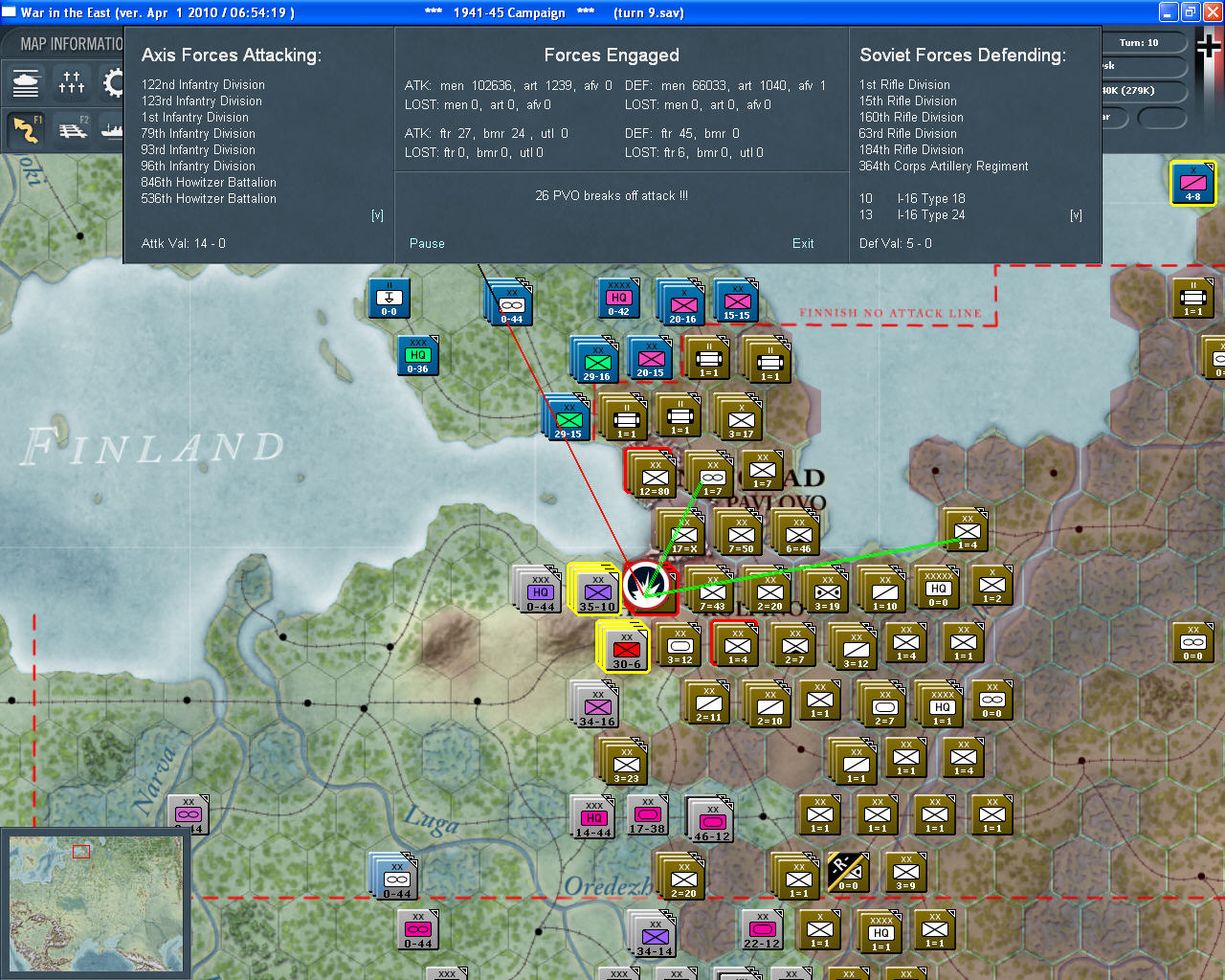The height and width of the screenshot is (980, 1225).
Task: Select the Soviet HQ 0=0 counter
Action: 937,590
